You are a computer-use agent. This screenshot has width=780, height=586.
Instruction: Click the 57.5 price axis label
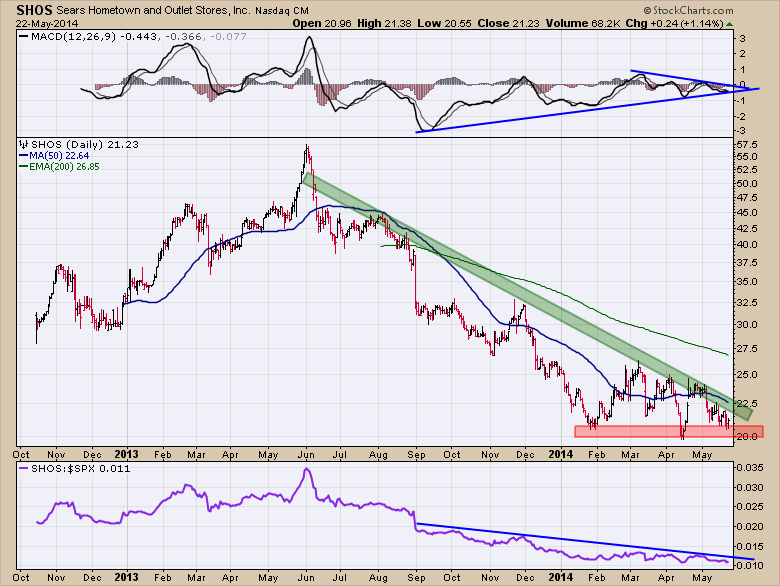click(x=747, y=145)
